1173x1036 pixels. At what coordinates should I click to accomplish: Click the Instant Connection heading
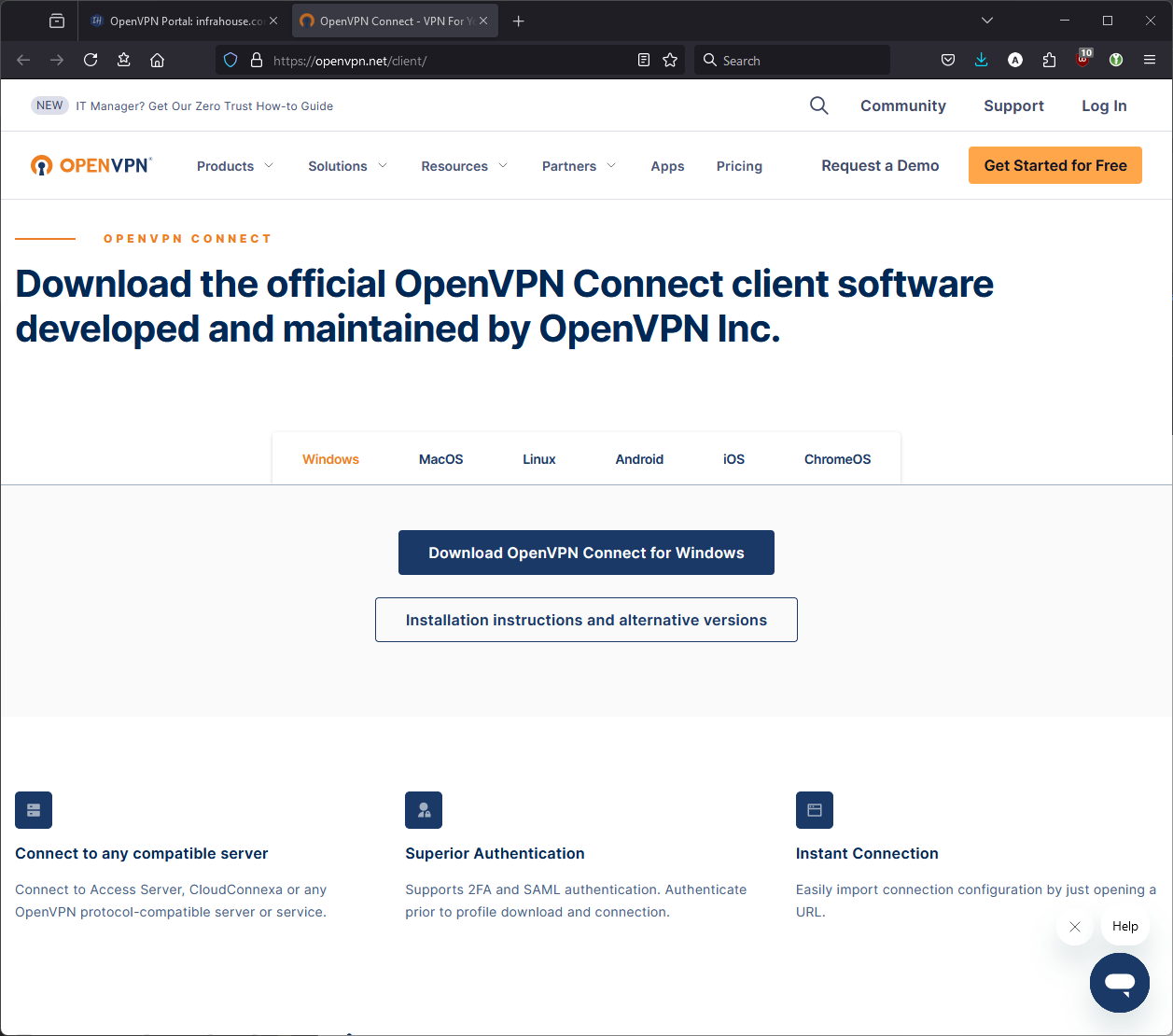(x=867, y=853)
